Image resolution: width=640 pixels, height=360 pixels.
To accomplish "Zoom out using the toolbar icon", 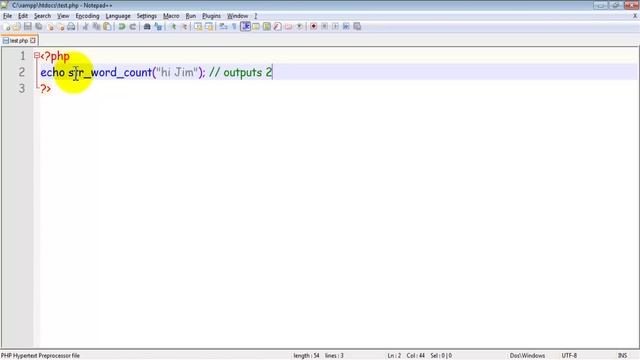I will [x=185, y=27].
